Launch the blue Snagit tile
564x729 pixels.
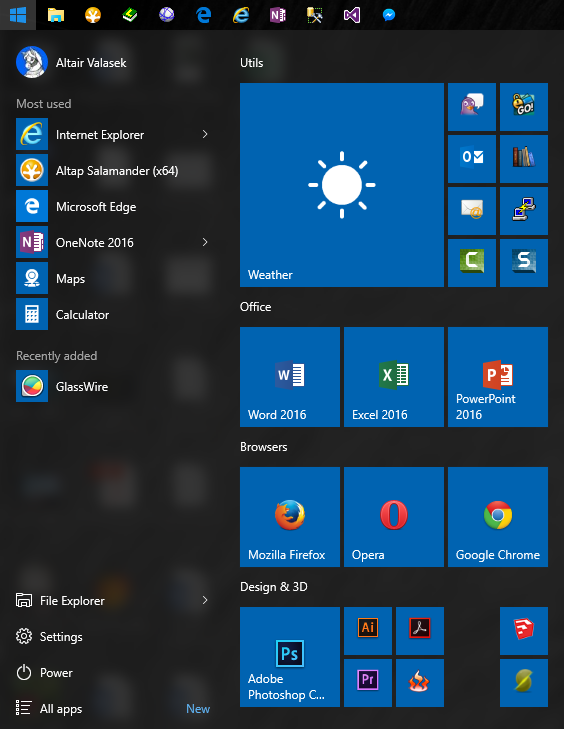click(x=524, y=263)
